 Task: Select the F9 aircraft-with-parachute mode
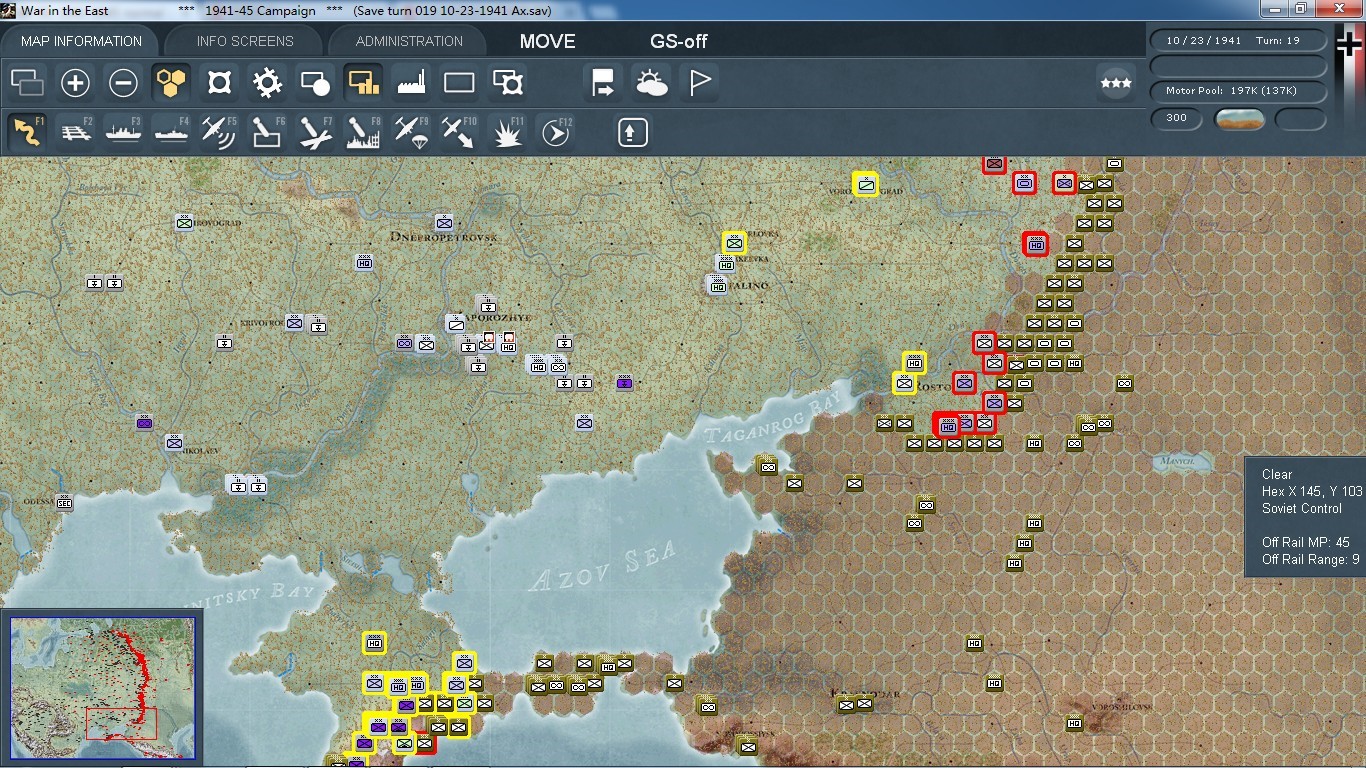click(x=411, y=131)
